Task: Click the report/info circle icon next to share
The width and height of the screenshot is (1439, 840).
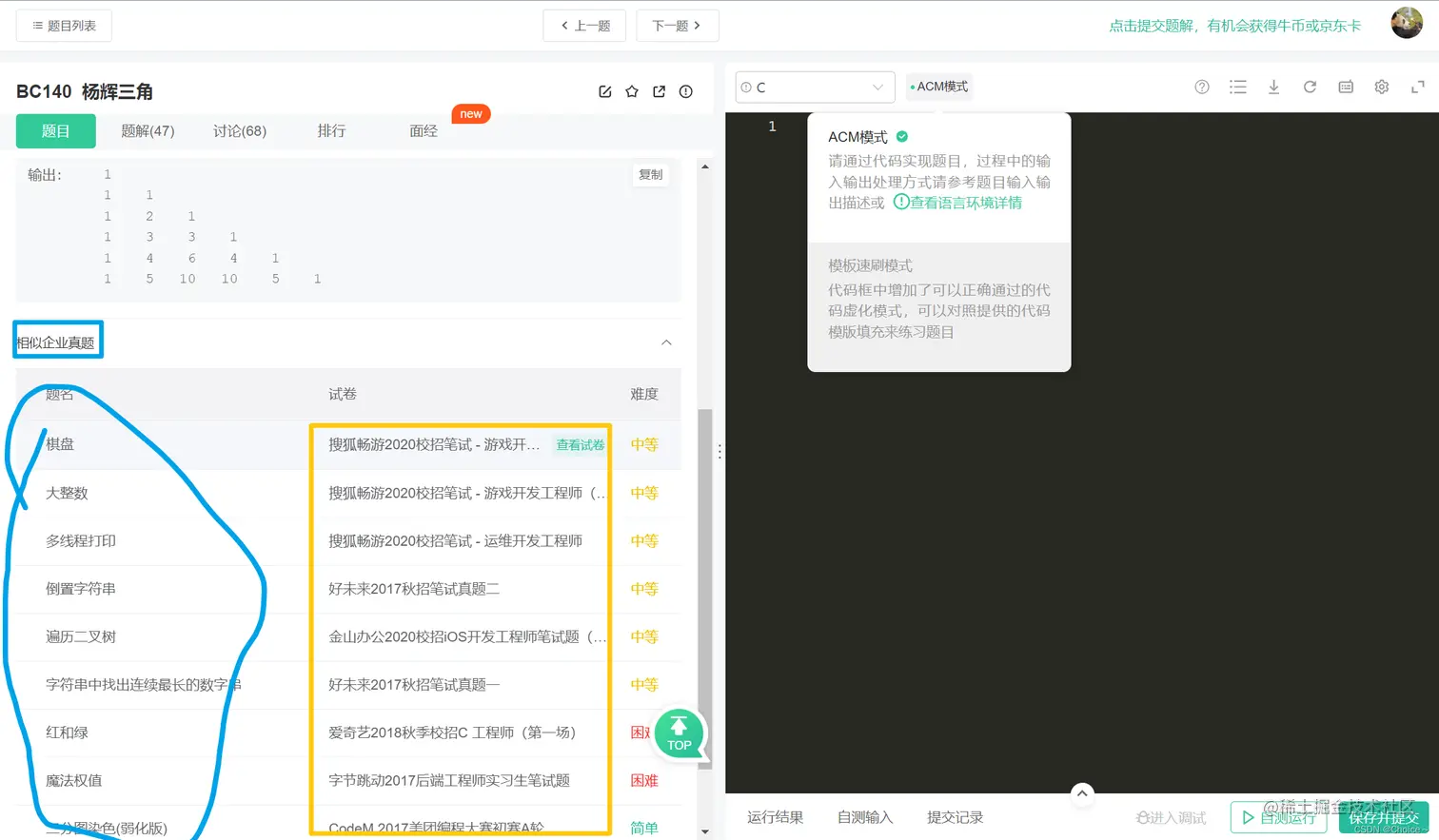Action: 685,91
